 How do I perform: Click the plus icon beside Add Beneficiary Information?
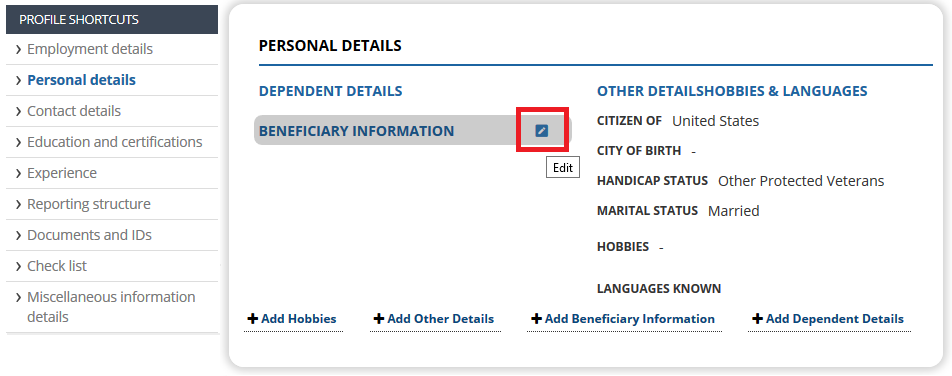click(536, 318)
